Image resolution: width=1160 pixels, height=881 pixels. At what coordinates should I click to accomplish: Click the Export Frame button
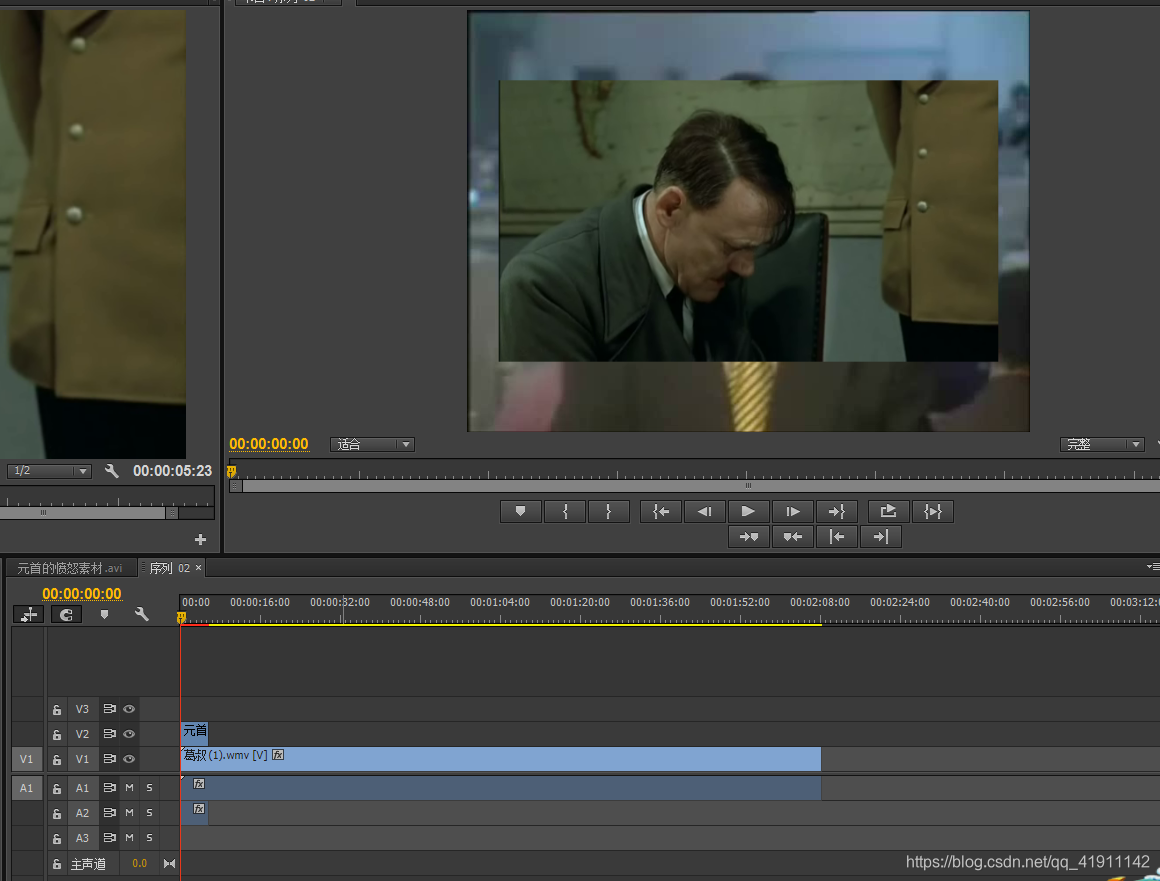point(888,511)
